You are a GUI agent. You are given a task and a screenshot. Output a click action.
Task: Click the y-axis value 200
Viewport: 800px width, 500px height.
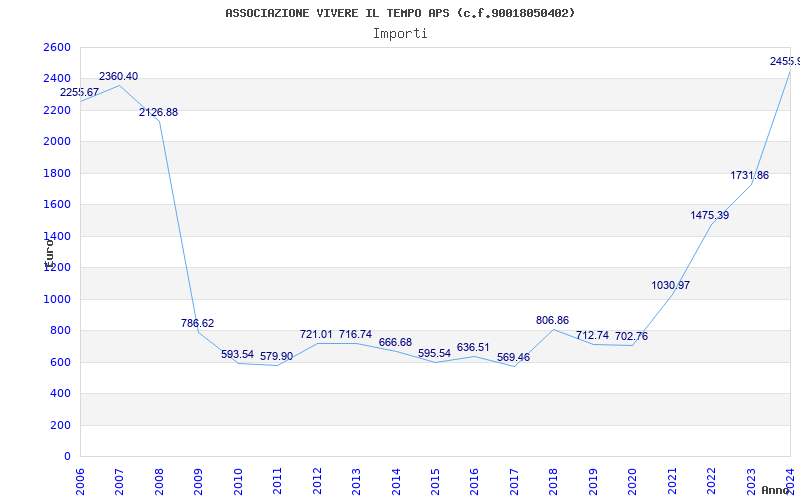click(60, 425)
